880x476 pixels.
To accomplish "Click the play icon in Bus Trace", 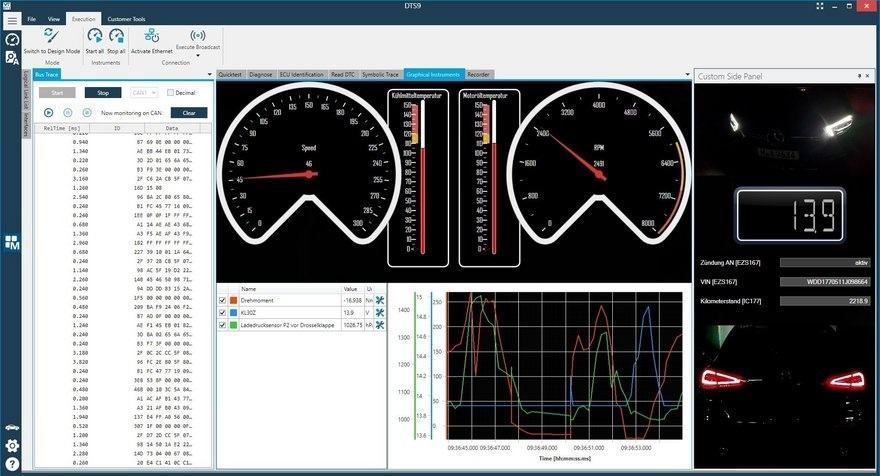I will point(48,113).
